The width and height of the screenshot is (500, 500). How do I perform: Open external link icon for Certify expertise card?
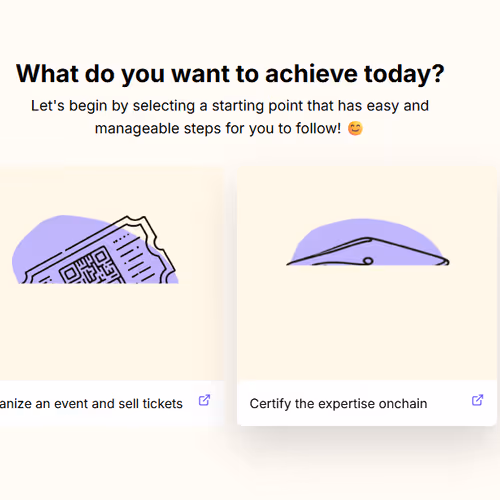477,400
